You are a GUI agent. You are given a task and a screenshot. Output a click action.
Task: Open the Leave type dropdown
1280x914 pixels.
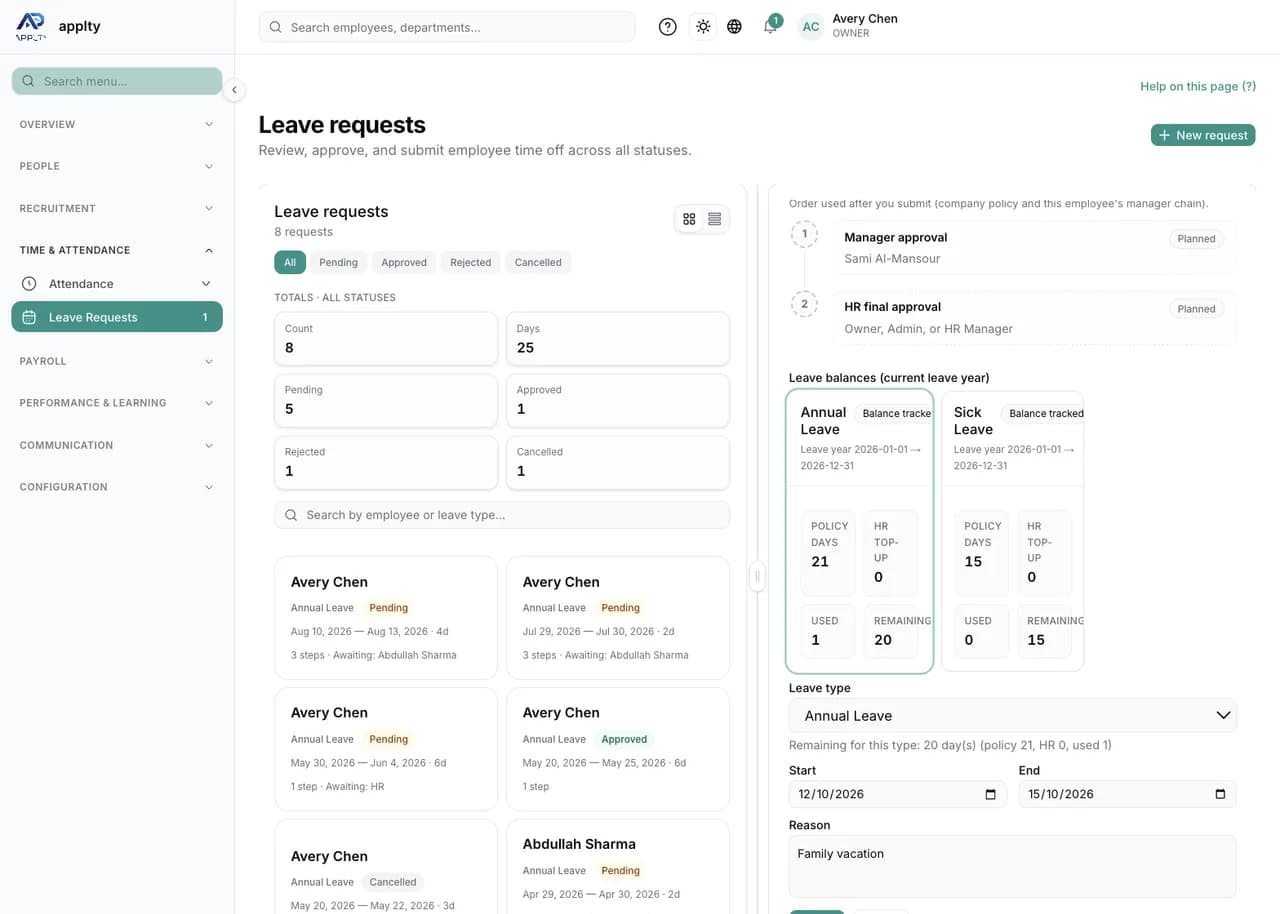point(1012,716)
